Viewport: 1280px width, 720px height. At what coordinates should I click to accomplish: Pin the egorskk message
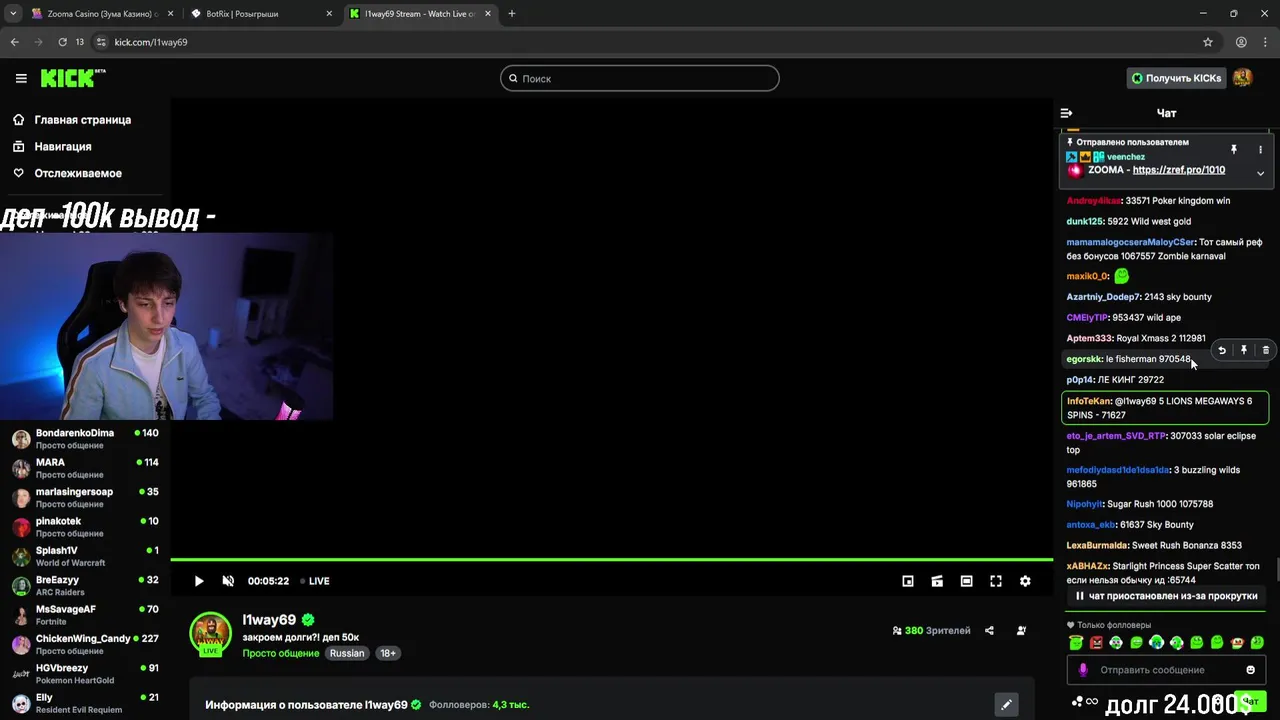1244,350
